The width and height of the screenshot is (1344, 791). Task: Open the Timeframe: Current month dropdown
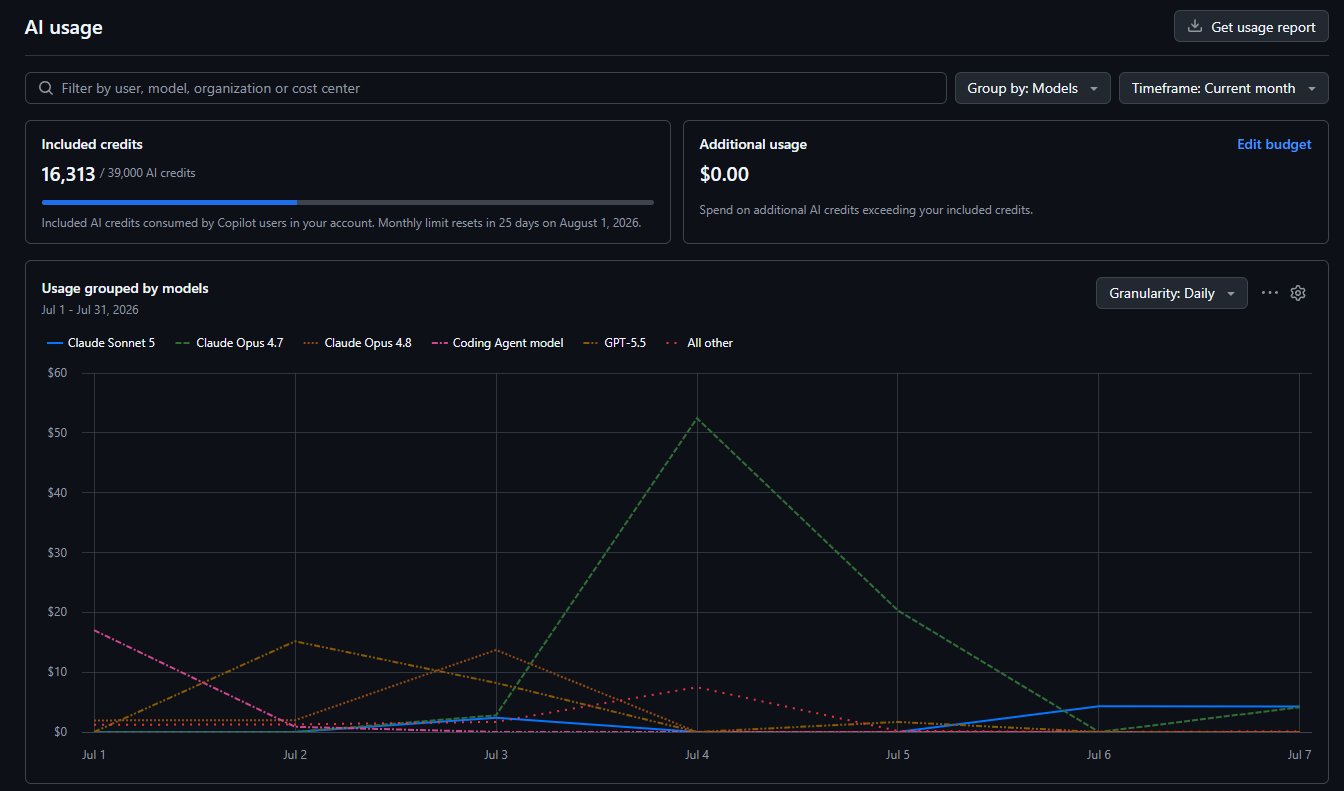pyautogui.click(x=1224, y=88)
